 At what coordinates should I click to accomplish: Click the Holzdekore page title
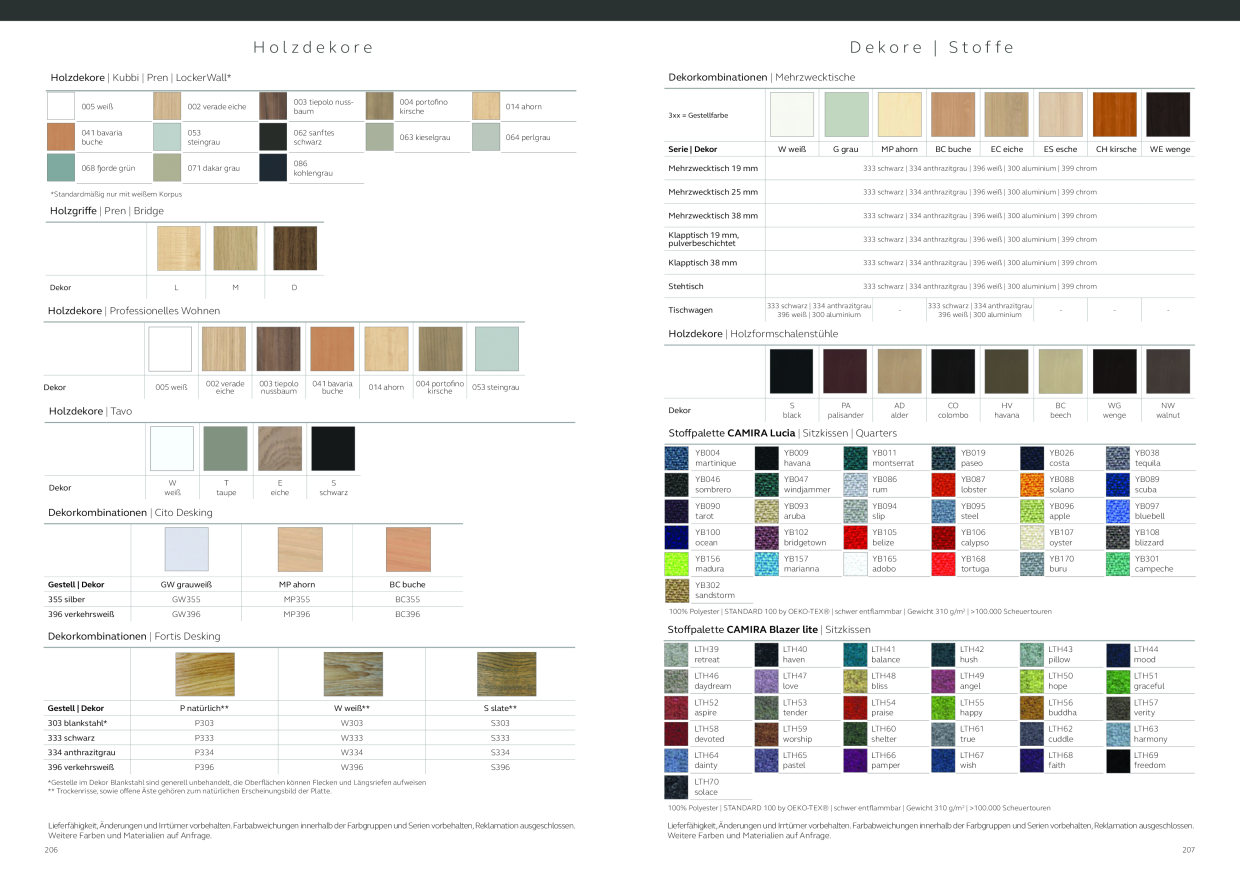pos(313,47)
